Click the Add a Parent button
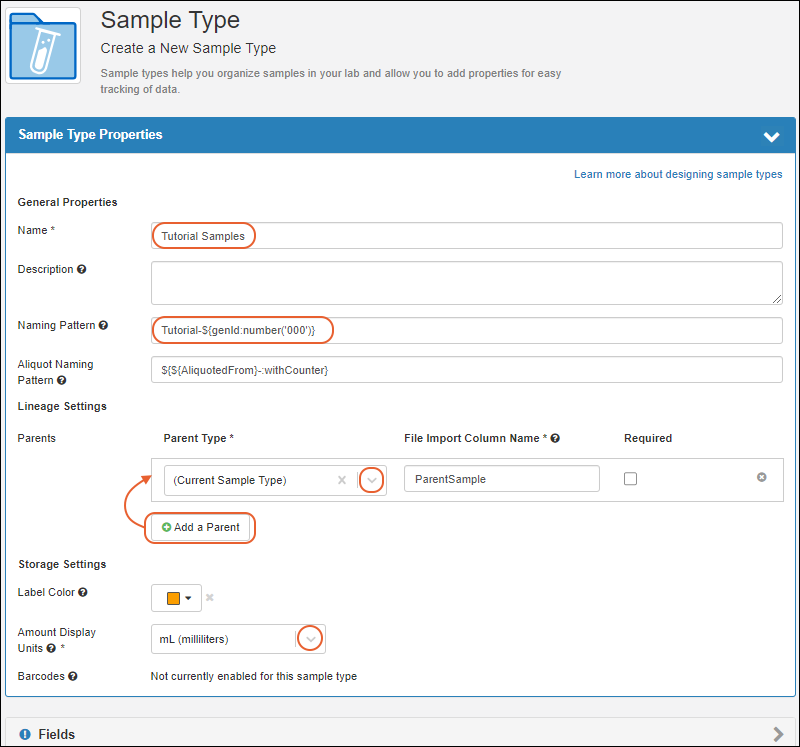800x747 pixels. pos(201,527)
